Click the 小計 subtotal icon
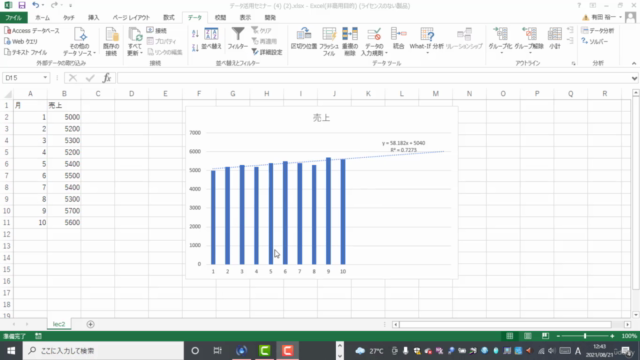This screenshot has height=360, width=640. pos(555,39)
